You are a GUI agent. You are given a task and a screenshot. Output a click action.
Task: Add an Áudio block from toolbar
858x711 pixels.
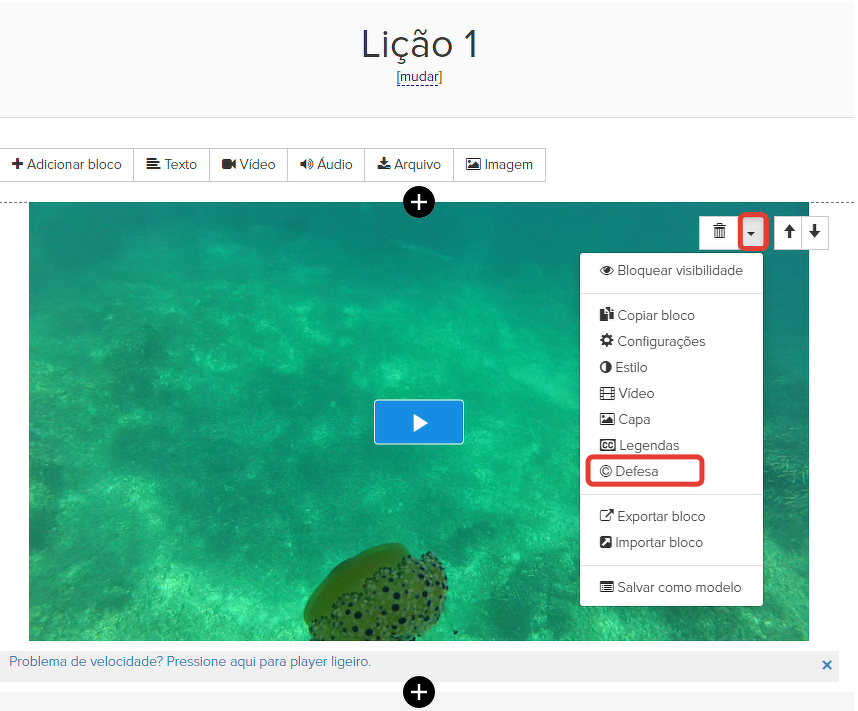[x=326, y=165]
